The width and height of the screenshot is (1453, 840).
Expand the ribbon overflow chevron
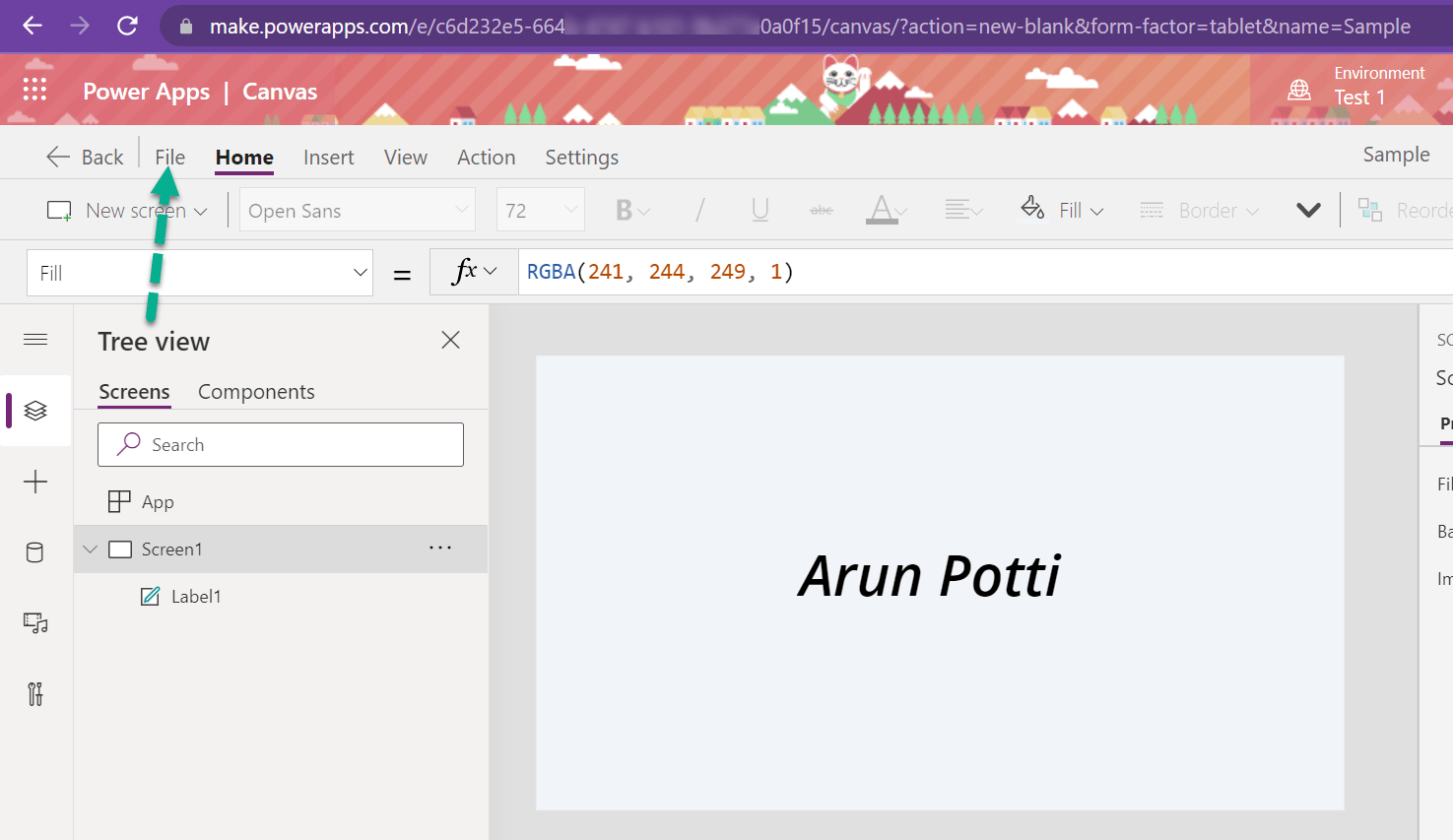[1308, 210]
